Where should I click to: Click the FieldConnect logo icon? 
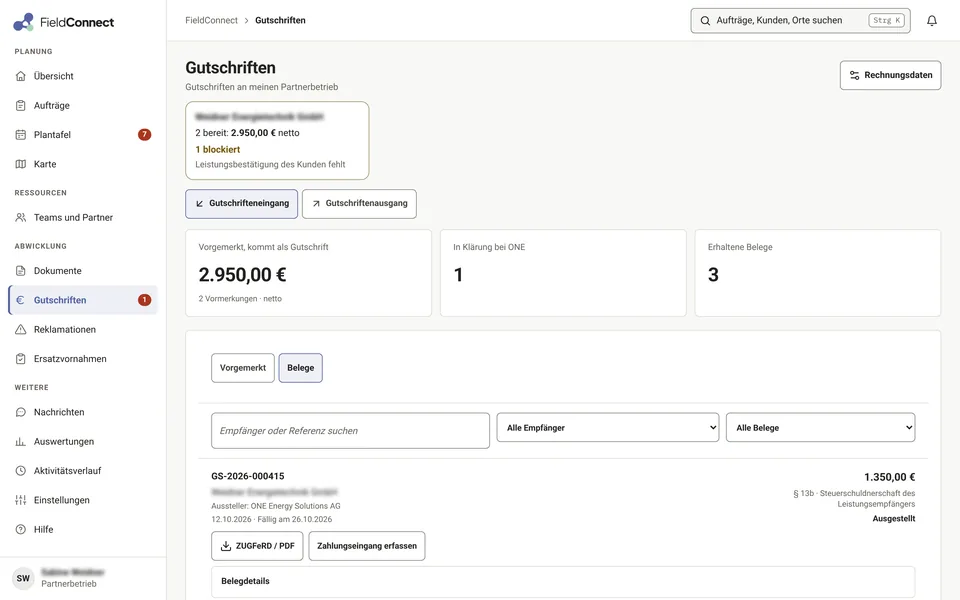(x=23, y=22)
